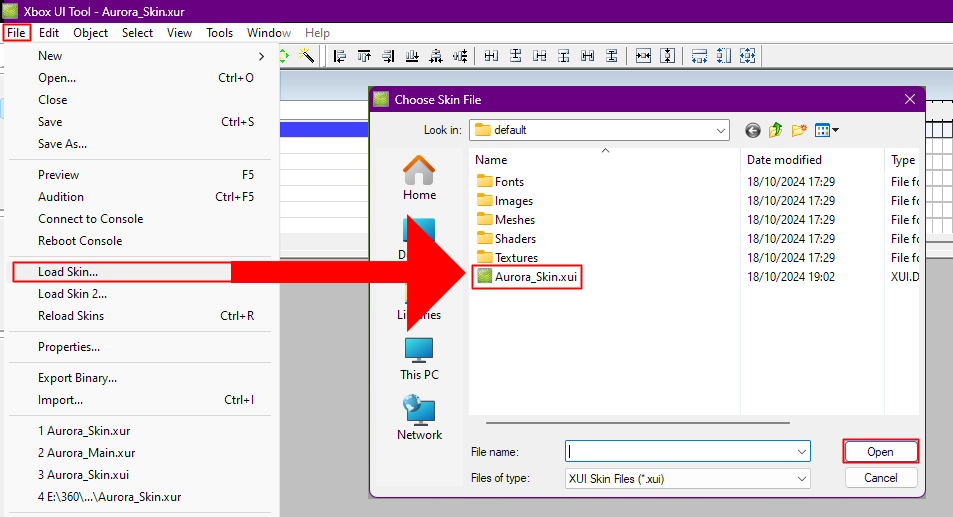Click the blue dotted size-to-both-dimensions toolbar icon
This screenshot has width=953, height=517.
pos(748,56)
